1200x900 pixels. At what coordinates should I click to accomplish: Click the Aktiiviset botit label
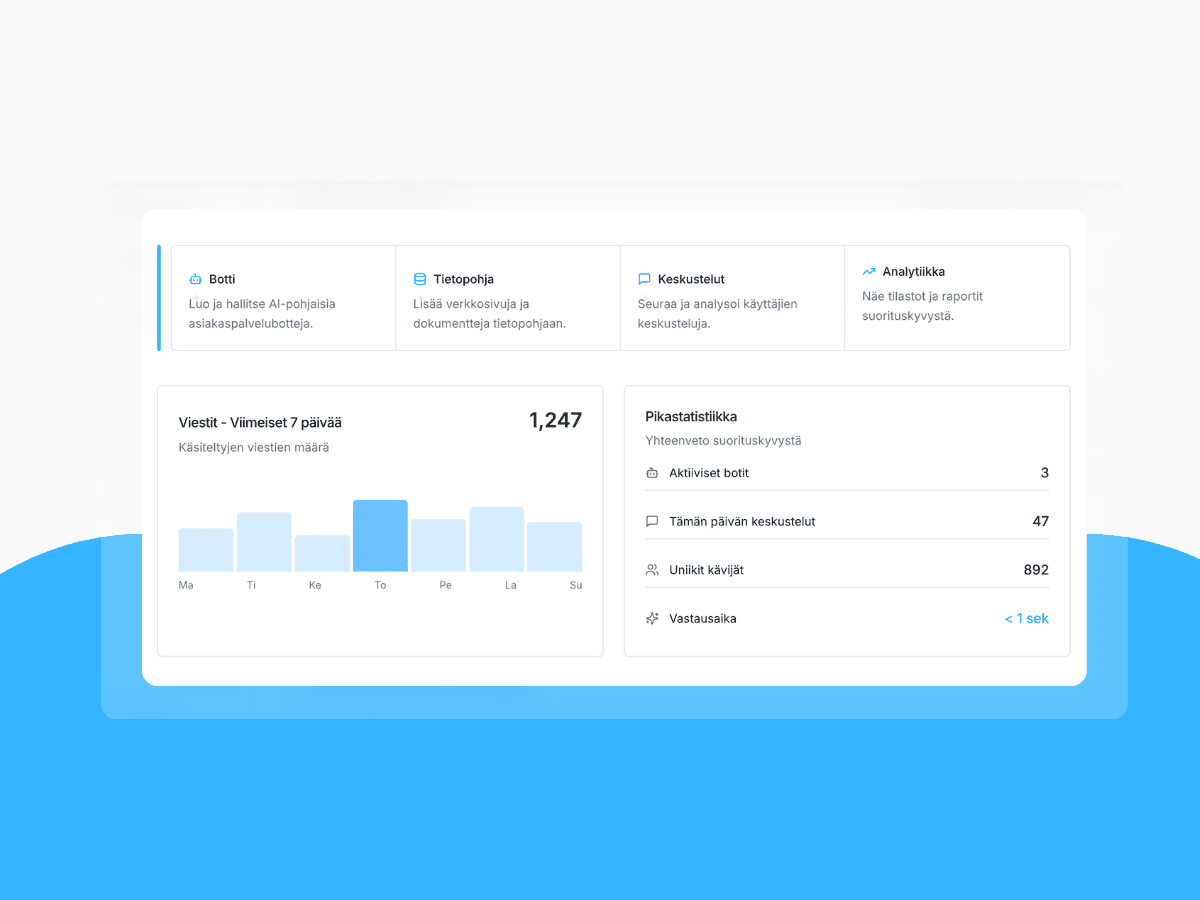(x=709, y=473)
